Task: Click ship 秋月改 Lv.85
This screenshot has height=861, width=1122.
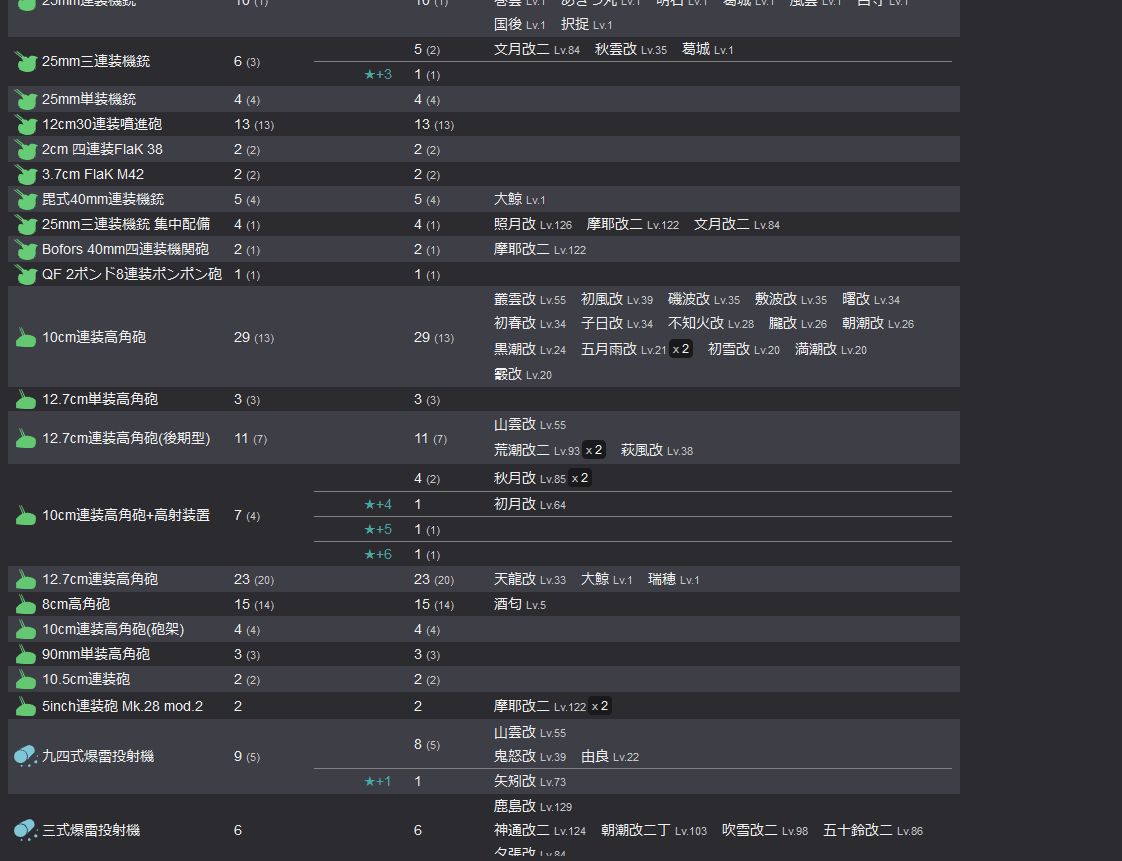Action: (530, 479)
